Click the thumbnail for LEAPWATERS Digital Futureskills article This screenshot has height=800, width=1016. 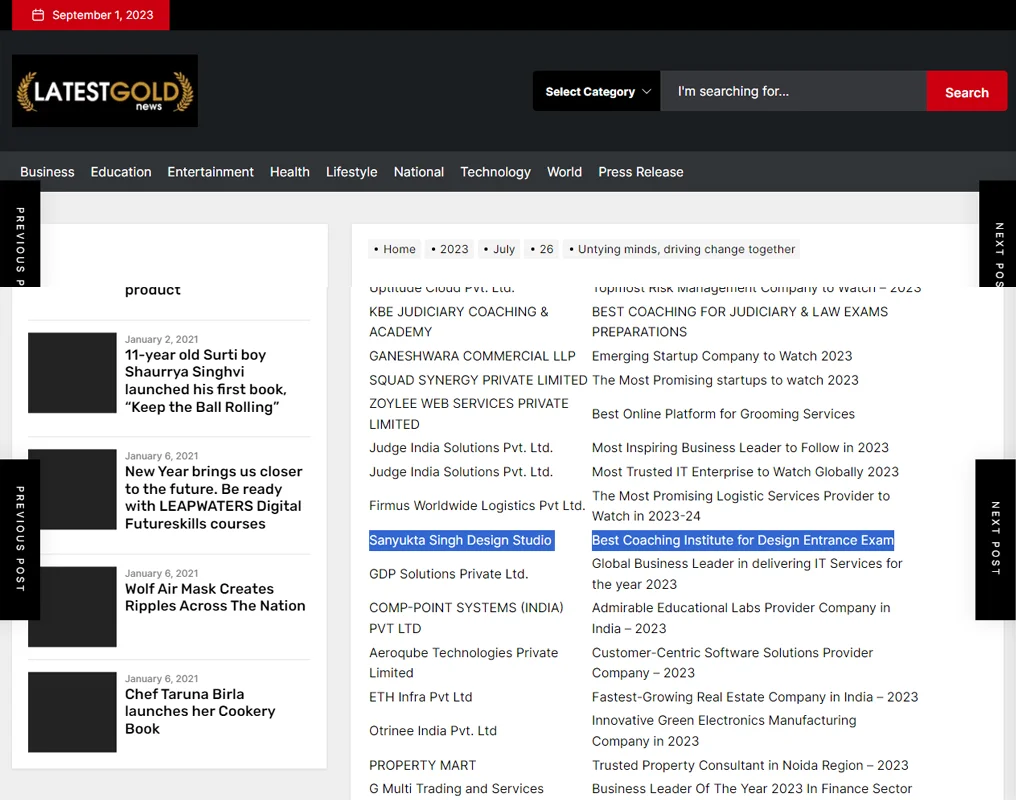click(72, 489)
